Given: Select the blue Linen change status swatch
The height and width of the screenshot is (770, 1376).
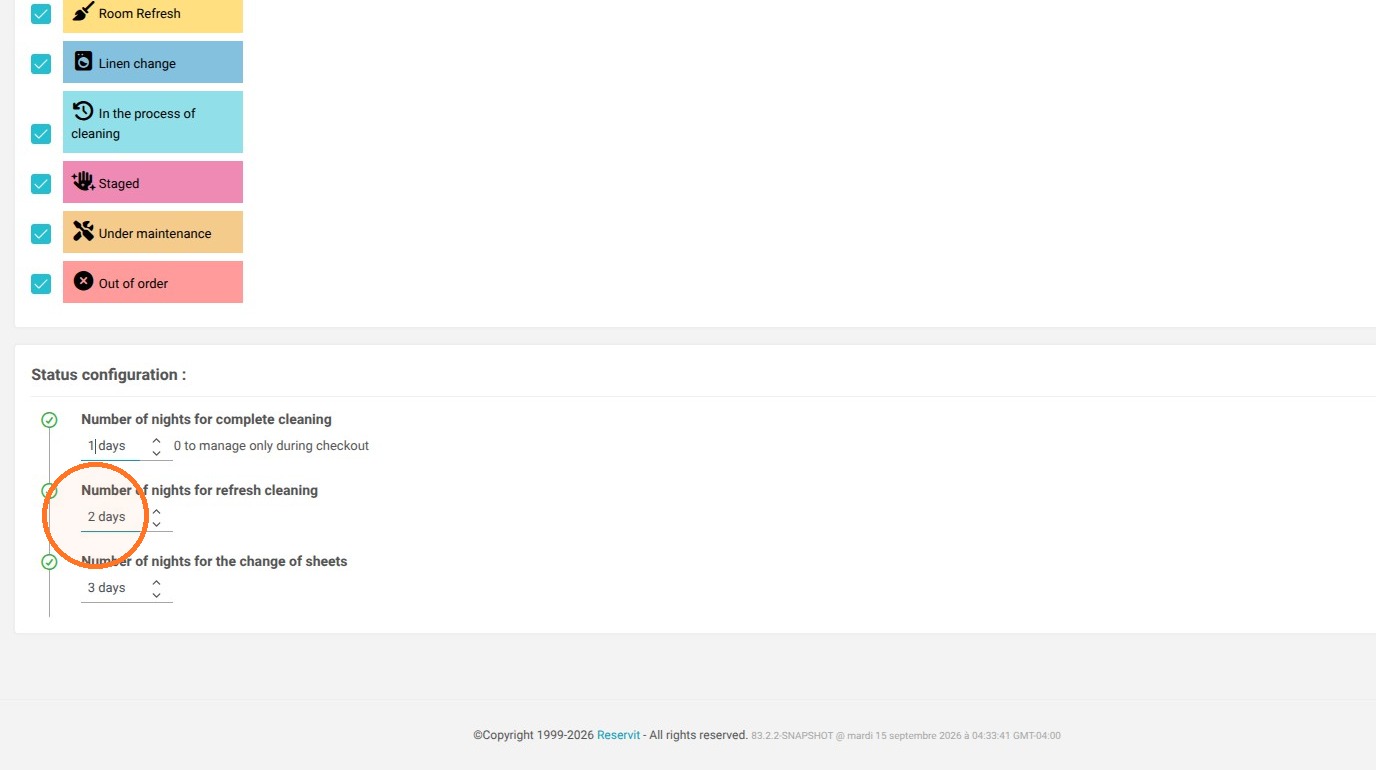Looking at the screenshot, I should point(153,62).
